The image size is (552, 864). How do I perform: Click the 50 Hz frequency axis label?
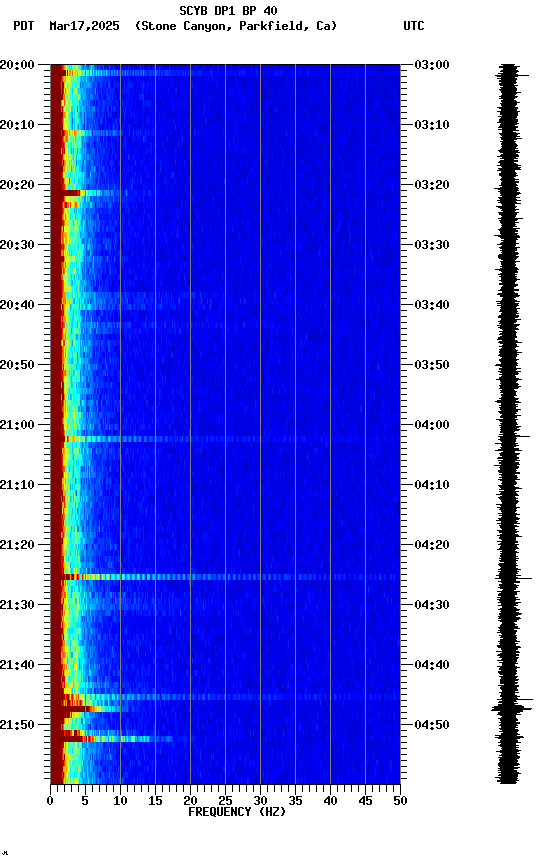point(400,801)
